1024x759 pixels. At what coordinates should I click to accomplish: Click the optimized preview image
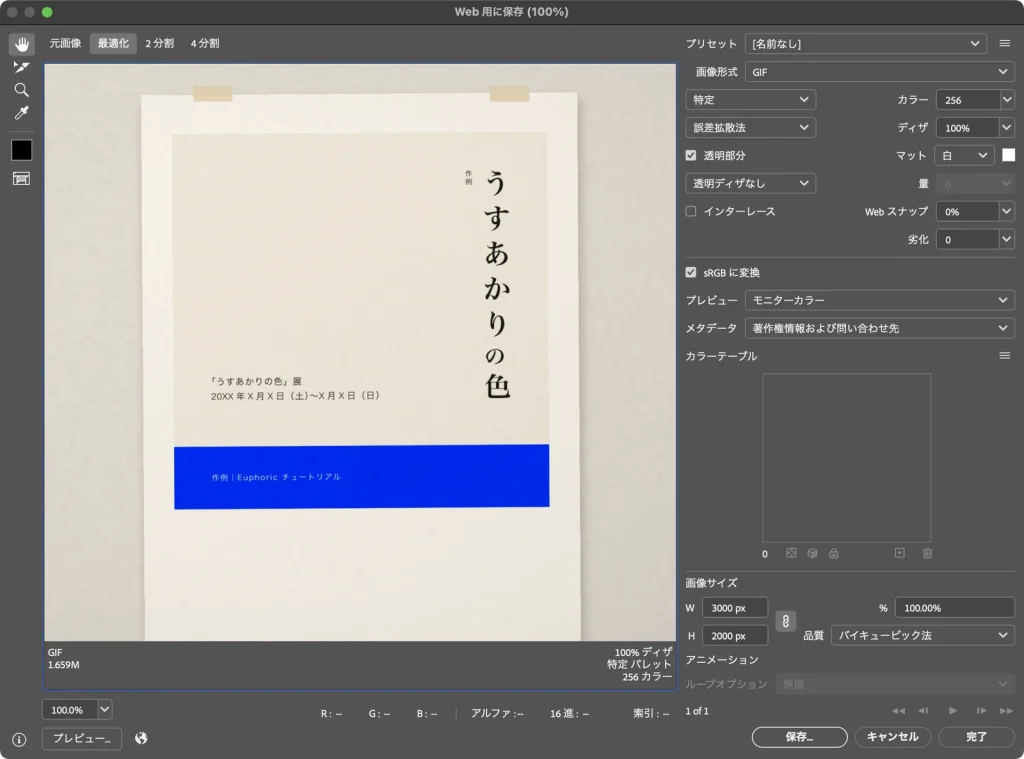[x=360, y=352]
